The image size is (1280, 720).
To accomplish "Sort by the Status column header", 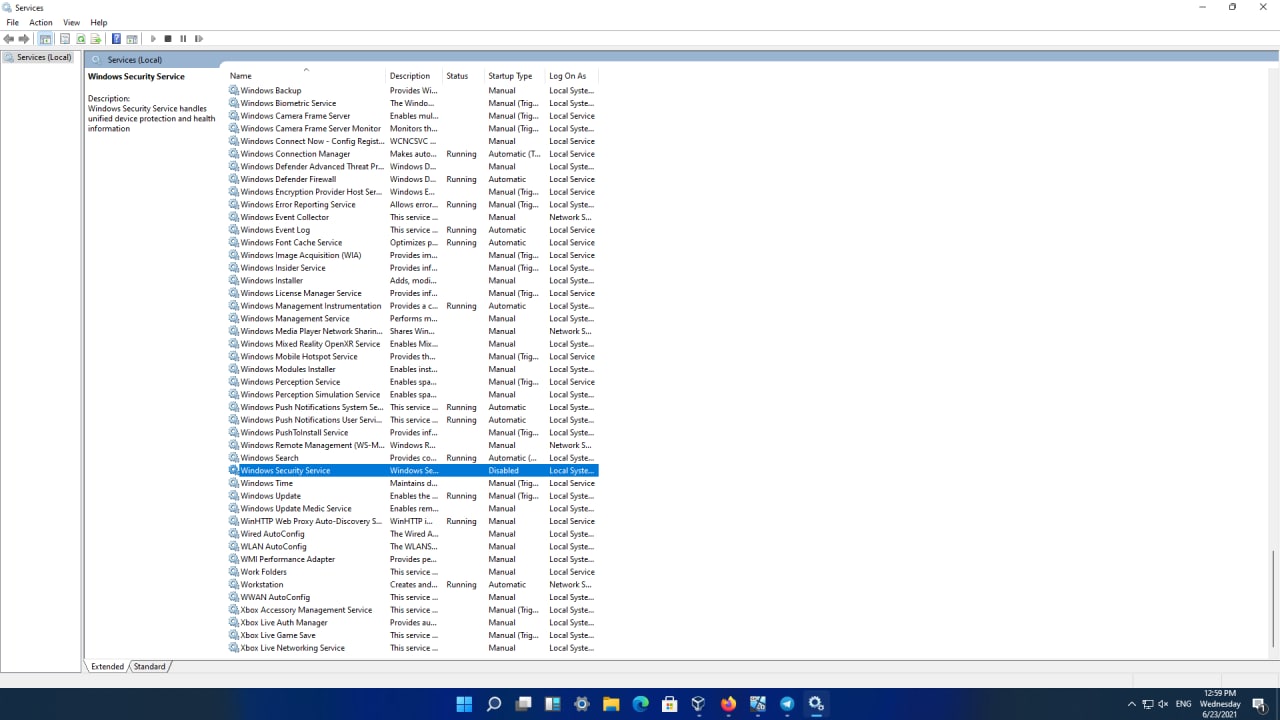I will coord(463,76).
